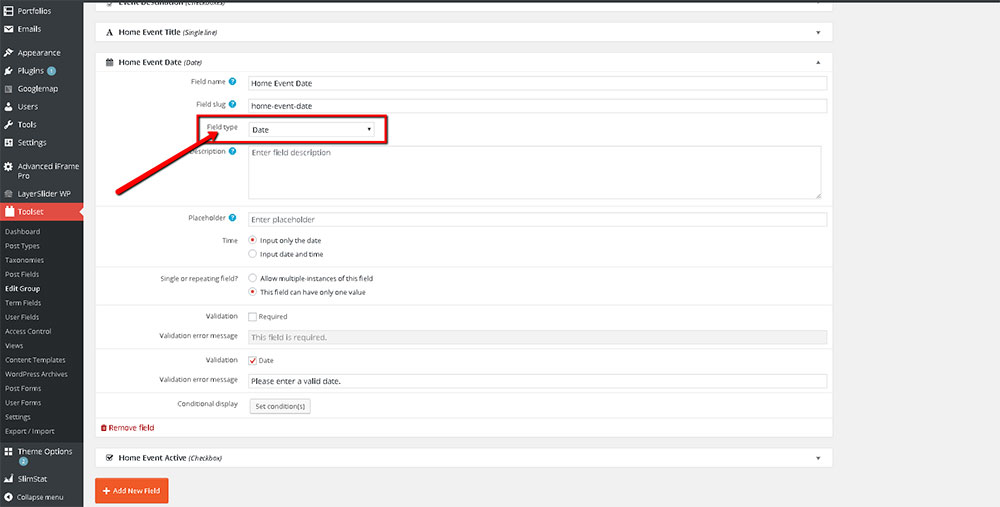The width and height of the screenshot is (1000, 507).
Task: Click the Toolset icon in sidebar
Action: (x=9, y=212)
